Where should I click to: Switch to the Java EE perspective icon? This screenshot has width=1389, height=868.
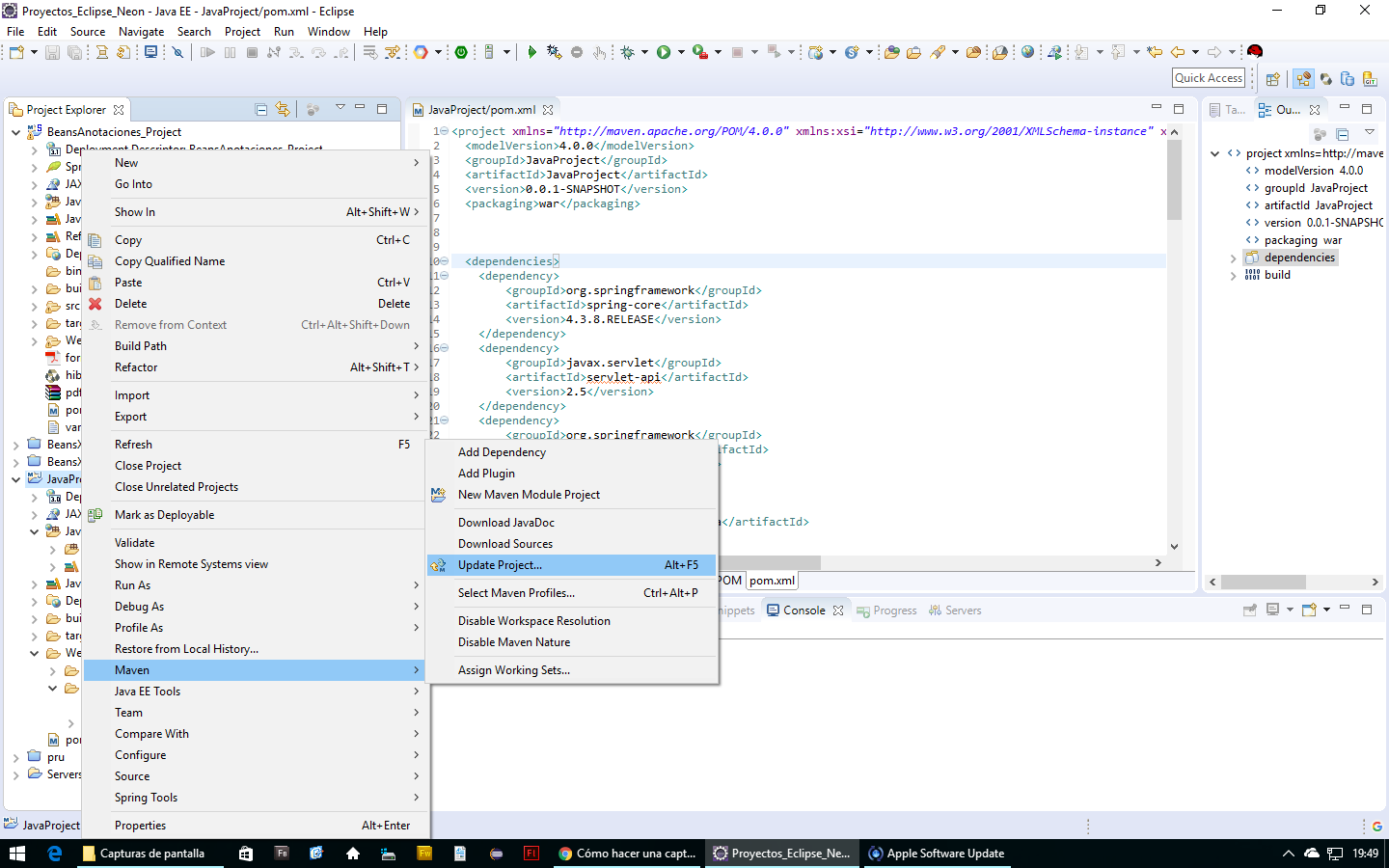point(1304,79)
